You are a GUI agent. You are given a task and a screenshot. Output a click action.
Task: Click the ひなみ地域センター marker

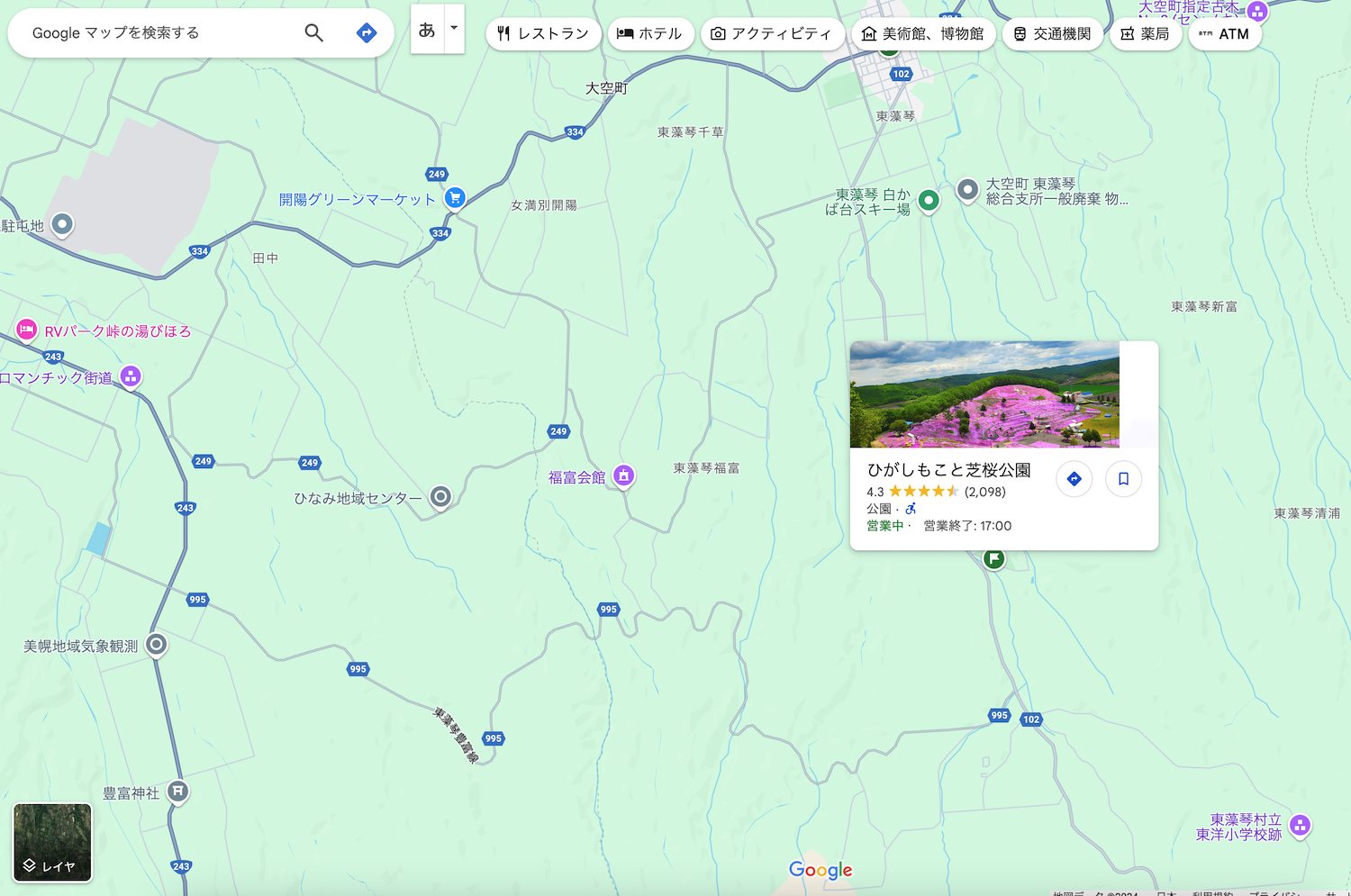[440, 496]
